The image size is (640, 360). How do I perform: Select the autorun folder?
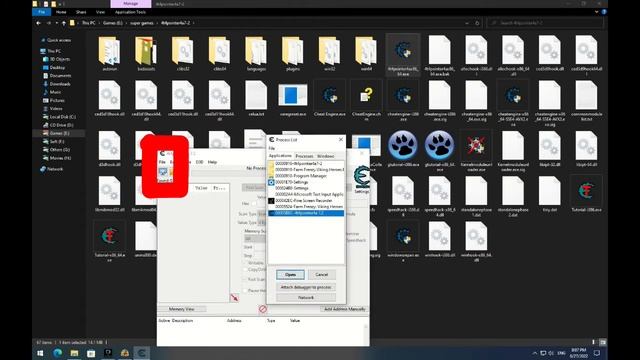tap(109, 54)
